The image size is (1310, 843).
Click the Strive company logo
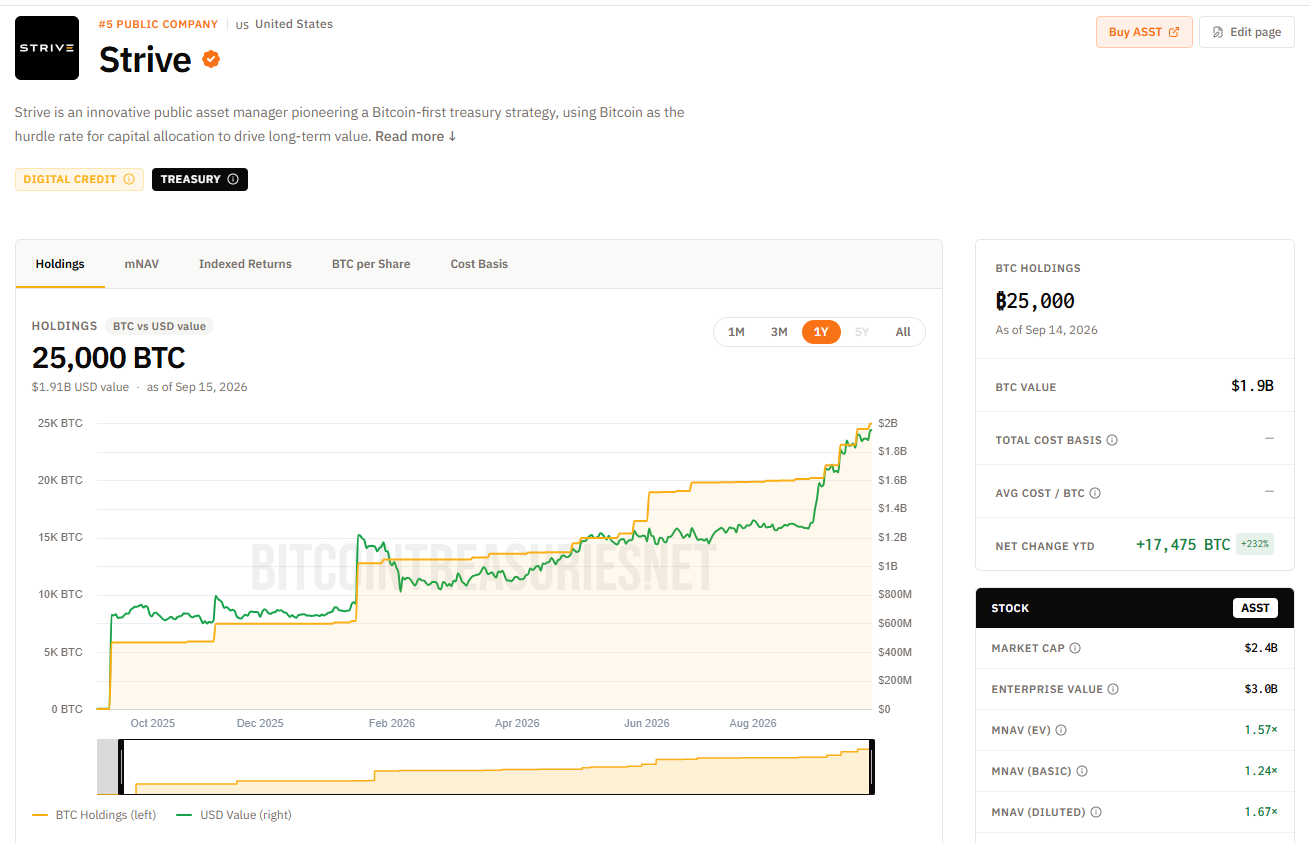pos(47,48)
